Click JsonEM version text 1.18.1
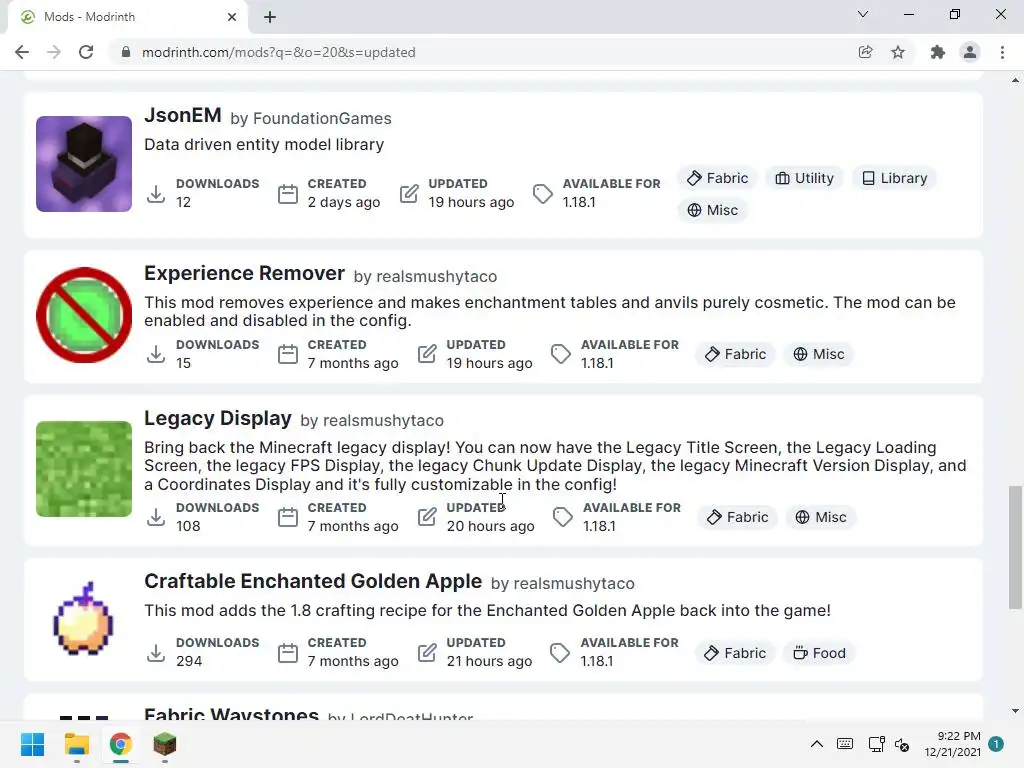The height and width of the screenshot is (768, 1024). 579,202
